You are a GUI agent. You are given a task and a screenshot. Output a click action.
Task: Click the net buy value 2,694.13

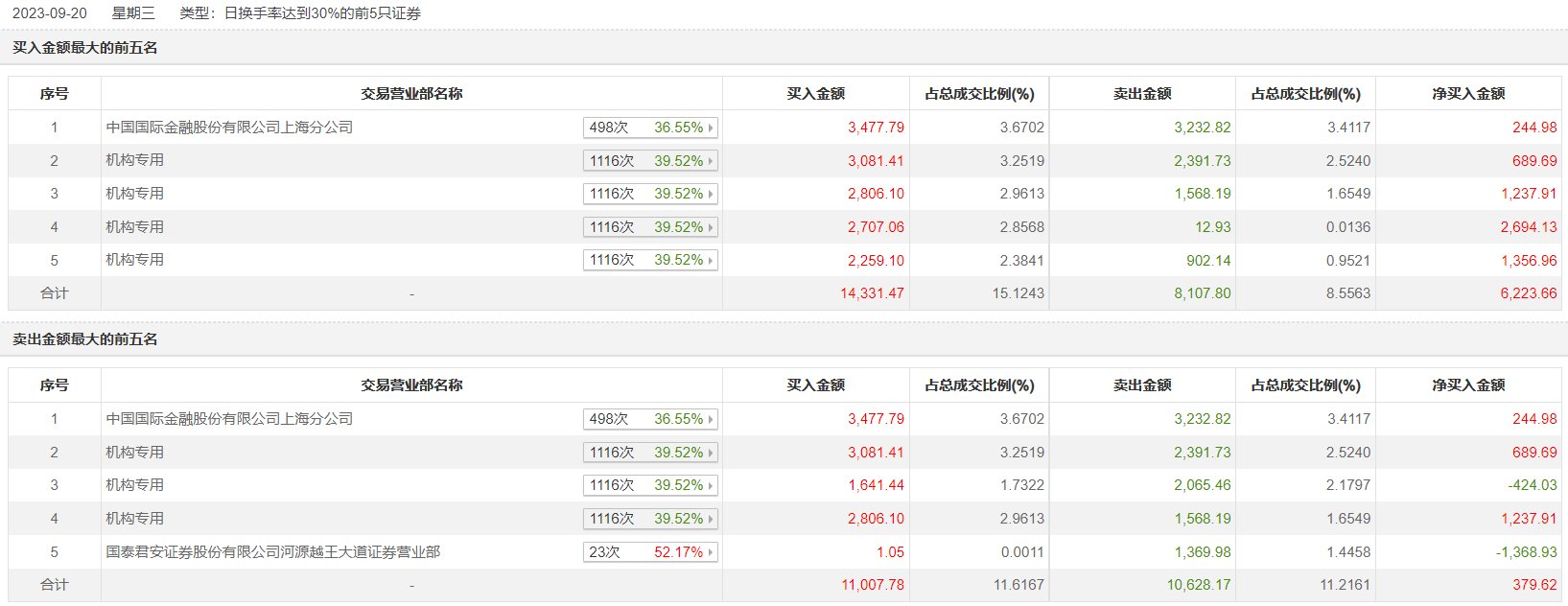(x=1529, y=227)
